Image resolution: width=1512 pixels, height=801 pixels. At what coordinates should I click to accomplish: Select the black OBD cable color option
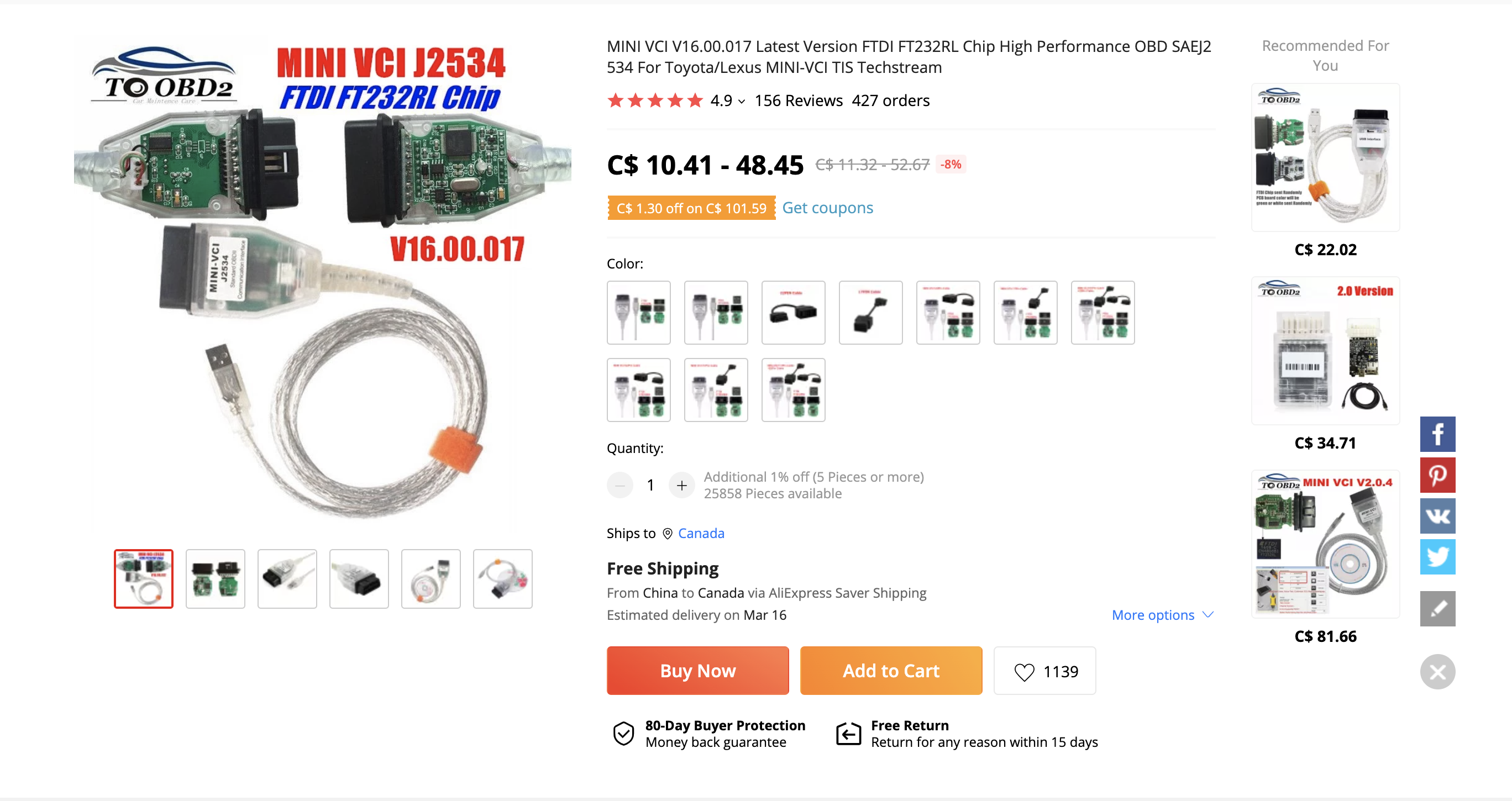tap(793, 313)
